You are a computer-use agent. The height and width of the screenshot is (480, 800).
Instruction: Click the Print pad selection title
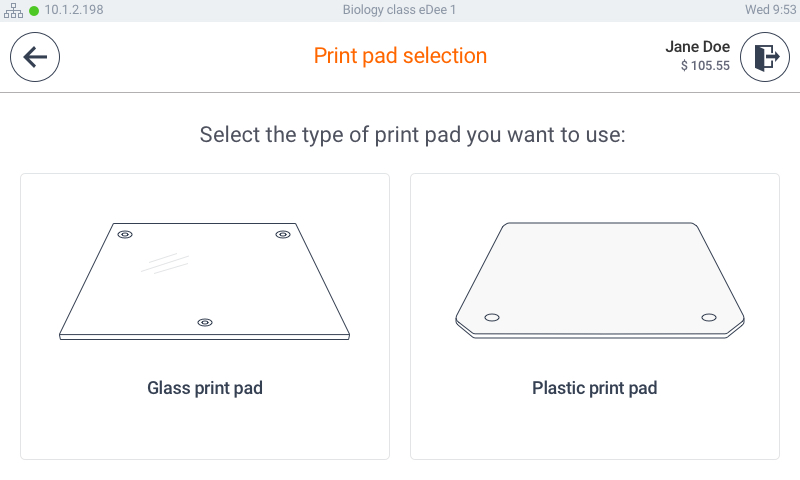(401, 56)
